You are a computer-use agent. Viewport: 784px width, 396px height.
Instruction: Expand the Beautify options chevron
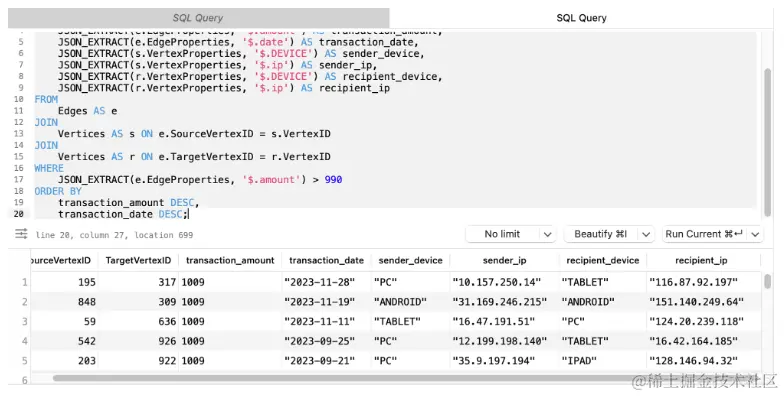[x=646, y=234]
